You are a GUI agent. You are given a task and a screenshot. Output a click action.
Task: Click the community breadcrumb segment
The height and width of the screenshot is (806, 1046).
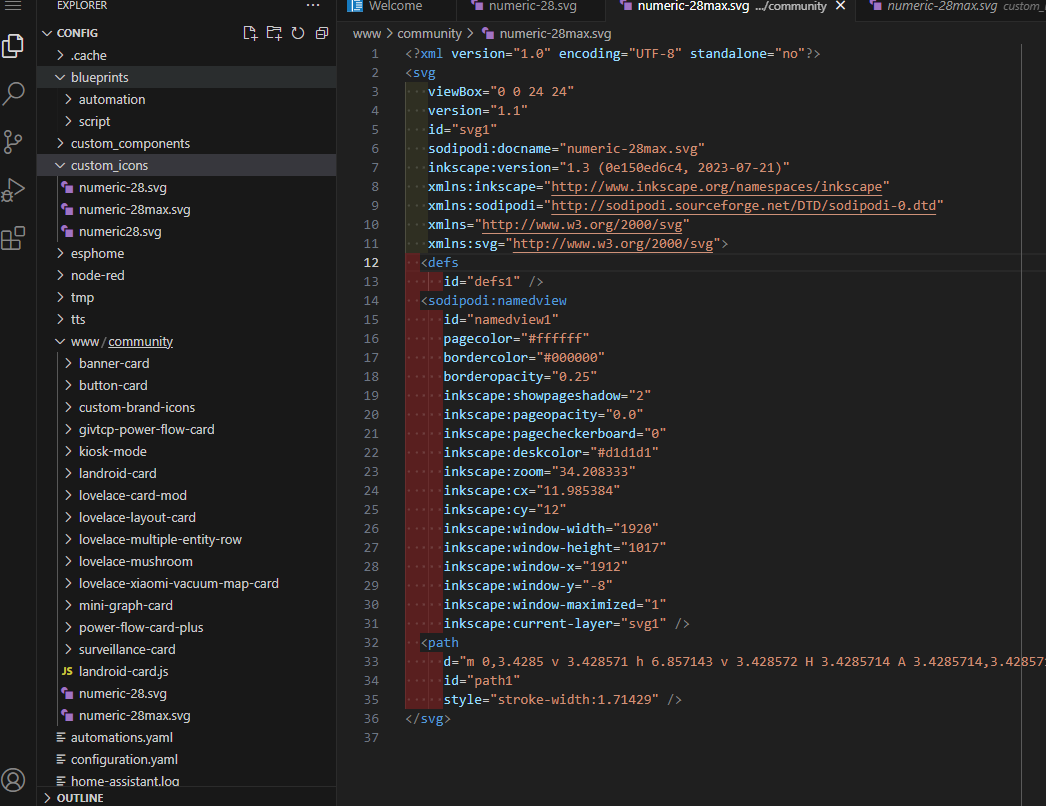429,34
